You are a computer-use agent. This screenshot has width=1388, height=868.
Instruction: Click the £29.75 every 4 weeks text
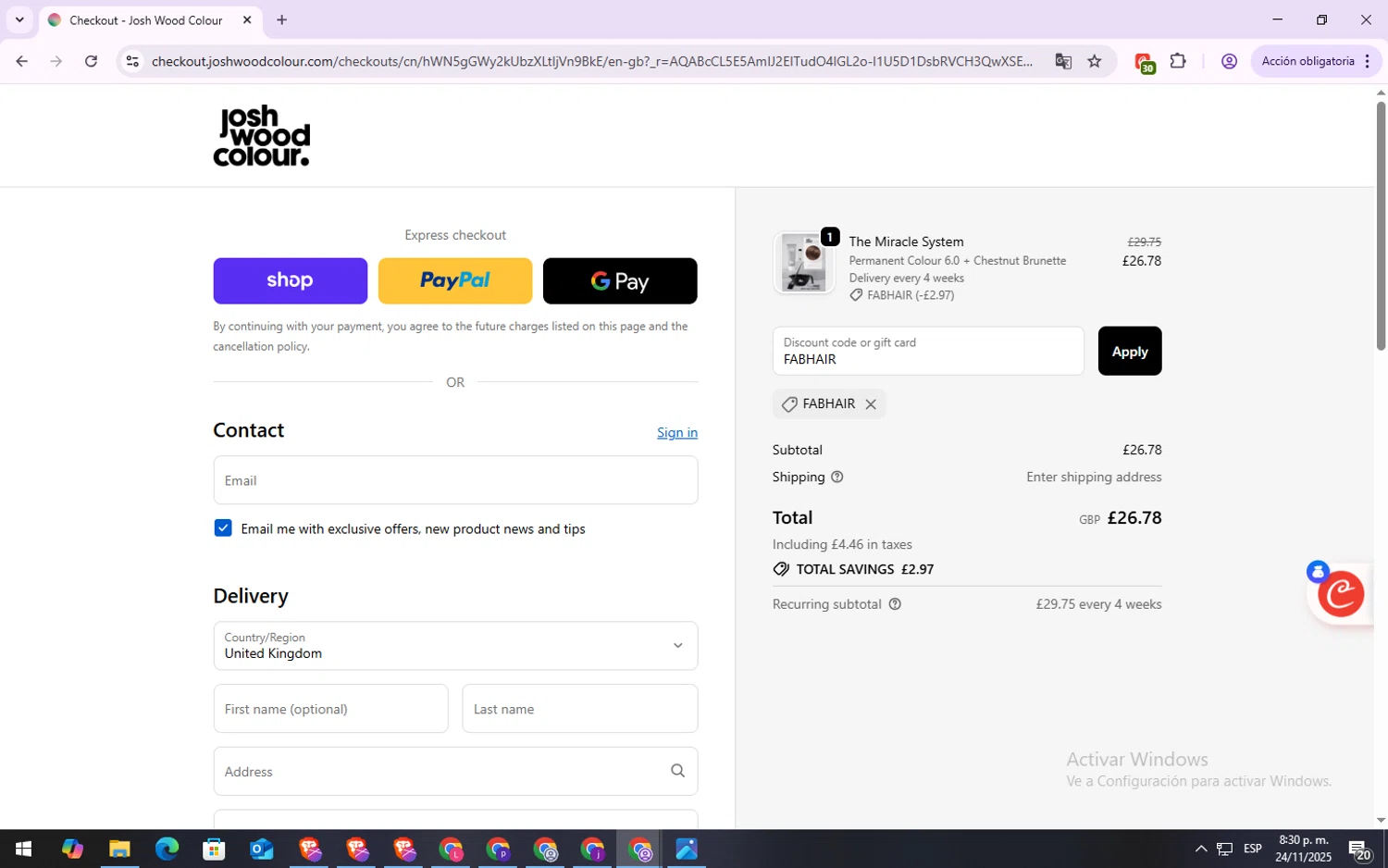tap(1098, 604)
